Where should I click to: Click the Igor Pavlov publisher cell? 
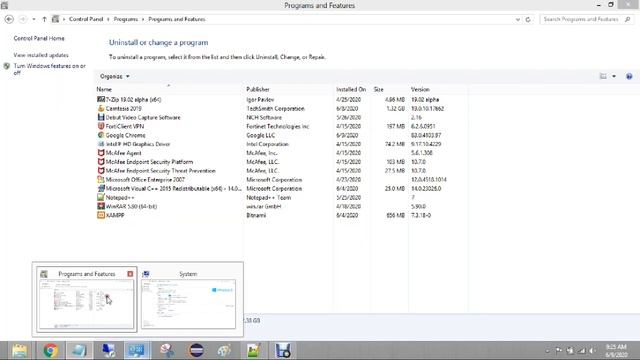(260, 100)
